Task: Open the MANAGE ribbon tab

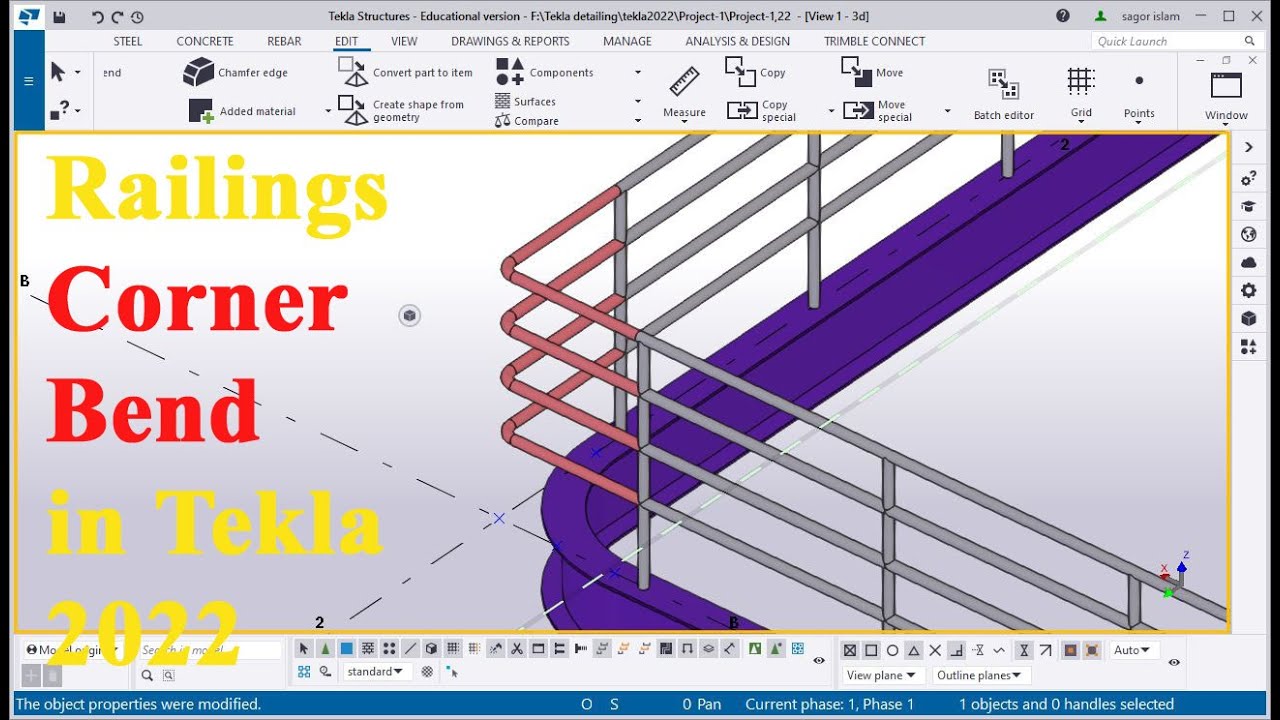Action: click(627, 41)
